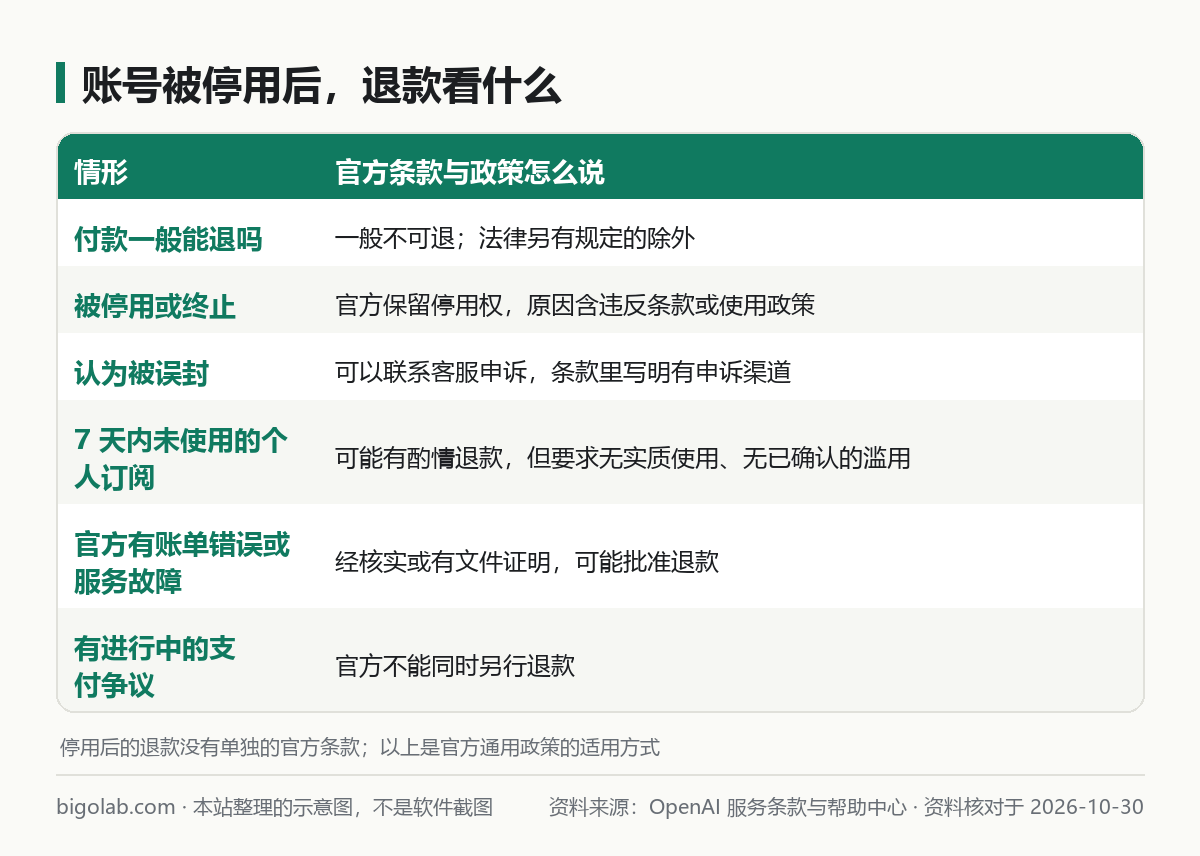The image size is (1200, 856).
Task: Click the cell starting with 可以联系客服申诉
Action: point(563,373)
